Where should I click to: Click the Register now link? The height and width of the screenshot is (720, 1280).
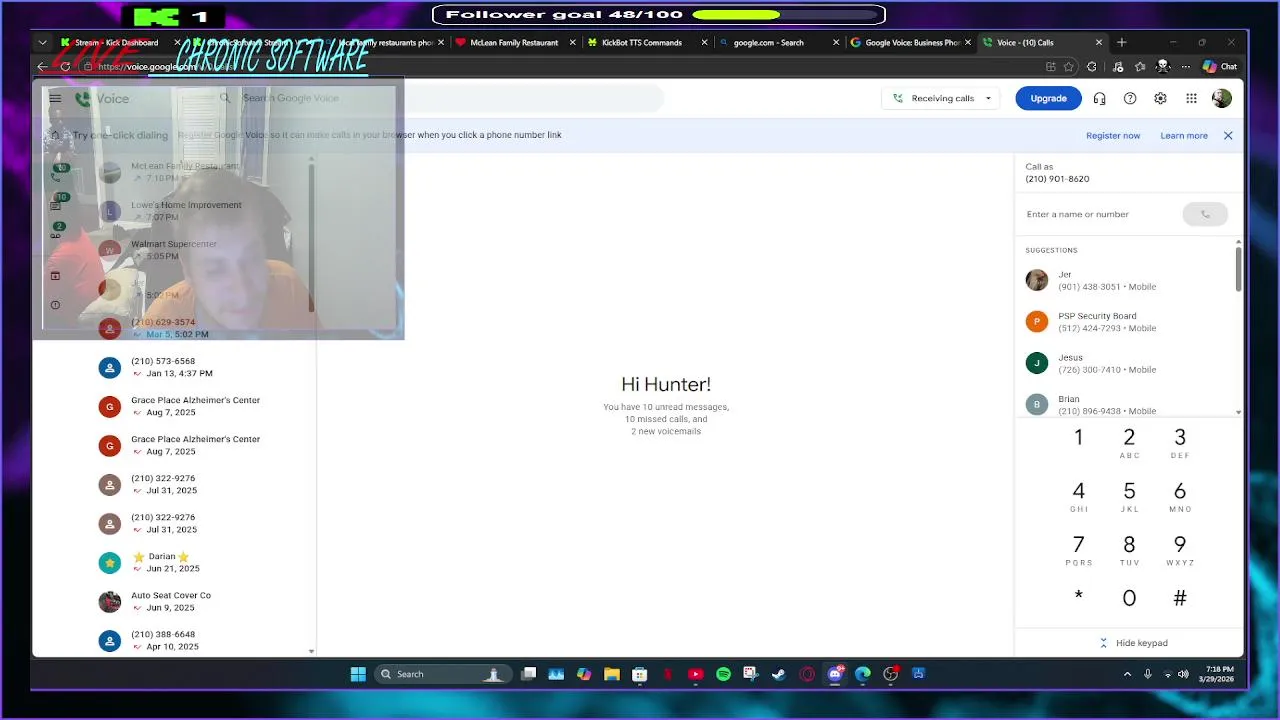tap(1113, 135)
